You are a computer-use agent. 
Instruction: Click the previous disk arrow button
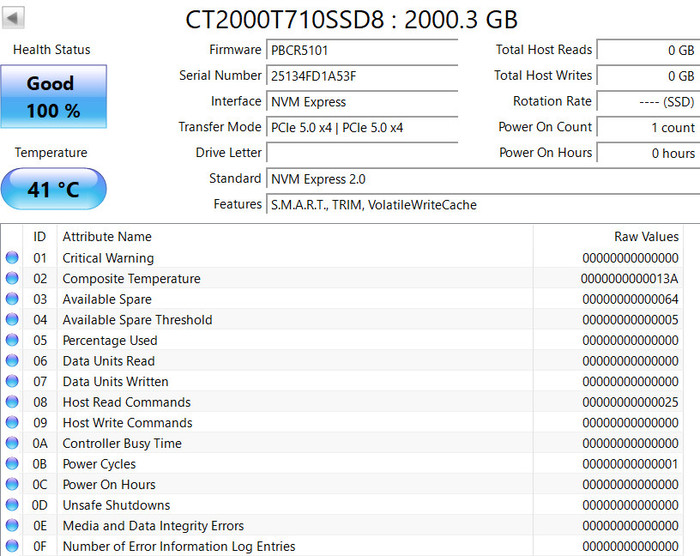point(13,18)
